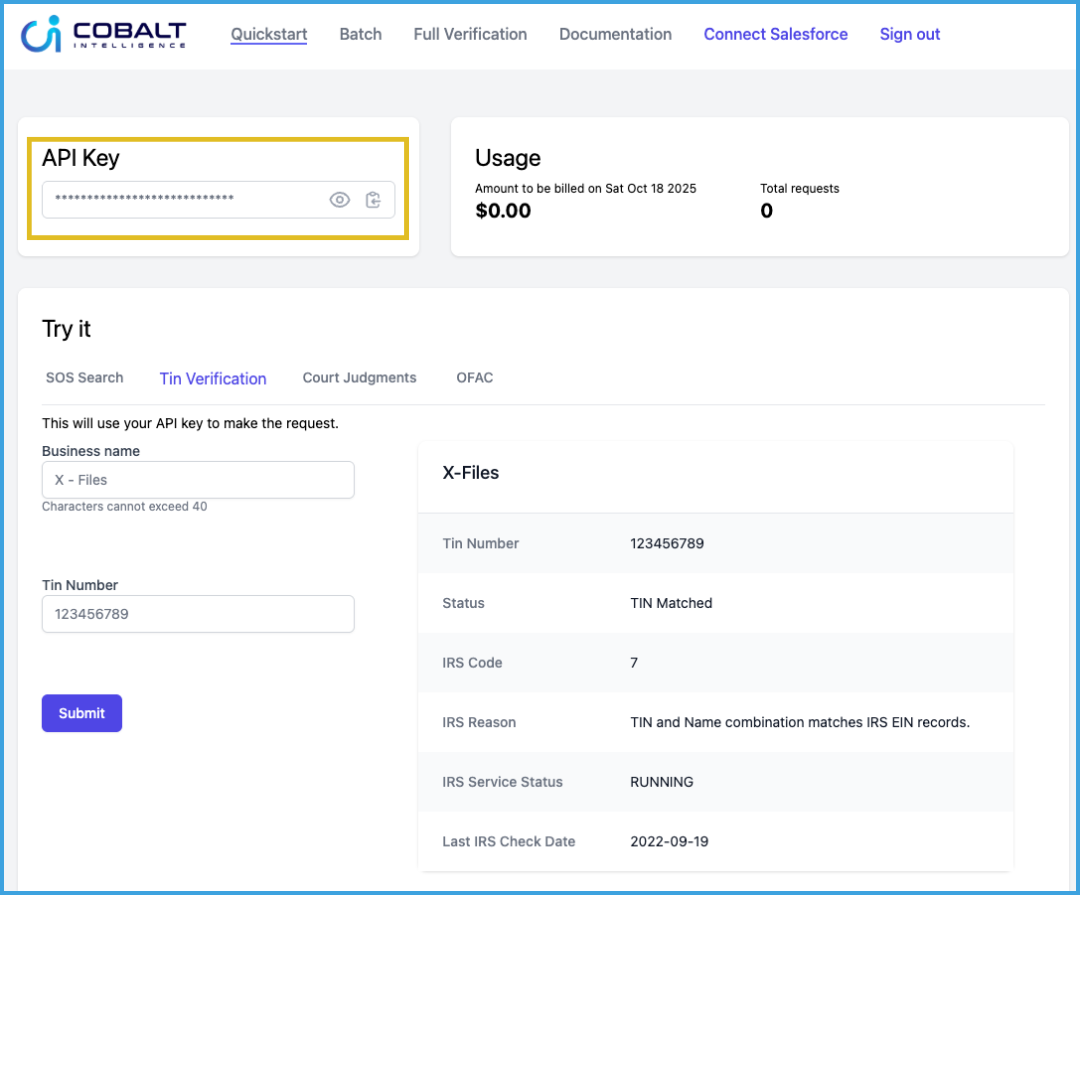This screenshot has width=1080, height=1080.
Task: Click the Cobalt Intelligence logo
Action: 103,34
